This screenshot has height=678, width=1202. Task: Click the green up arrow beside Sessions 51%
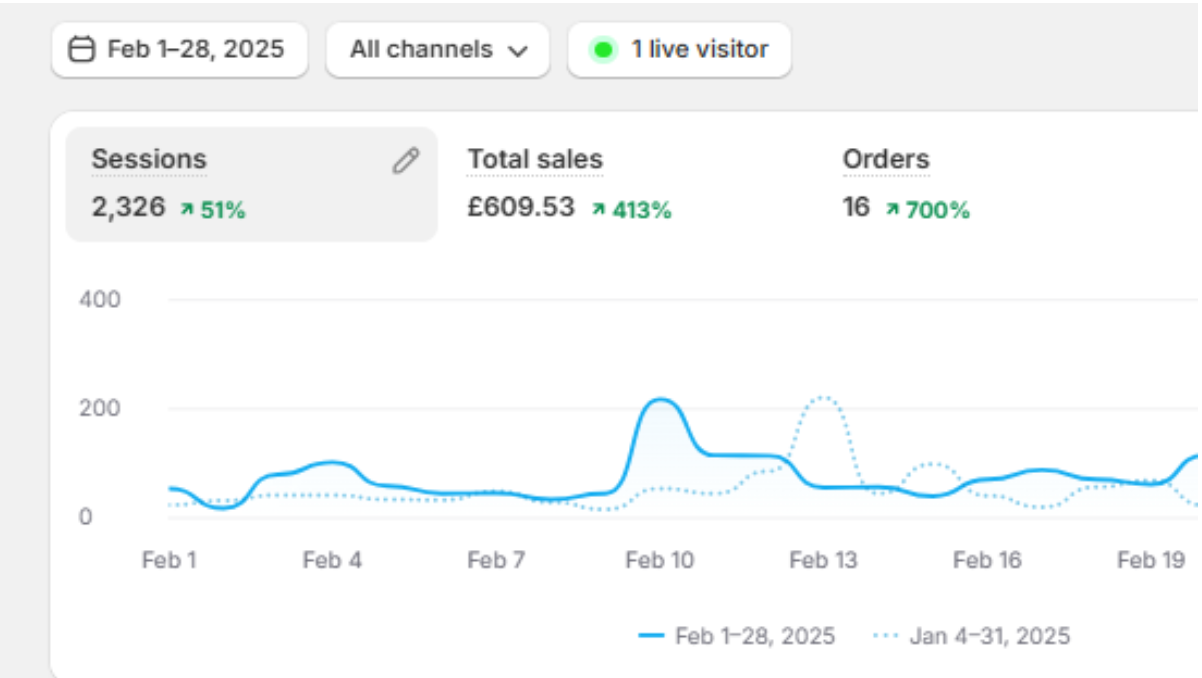click(186, 210)
